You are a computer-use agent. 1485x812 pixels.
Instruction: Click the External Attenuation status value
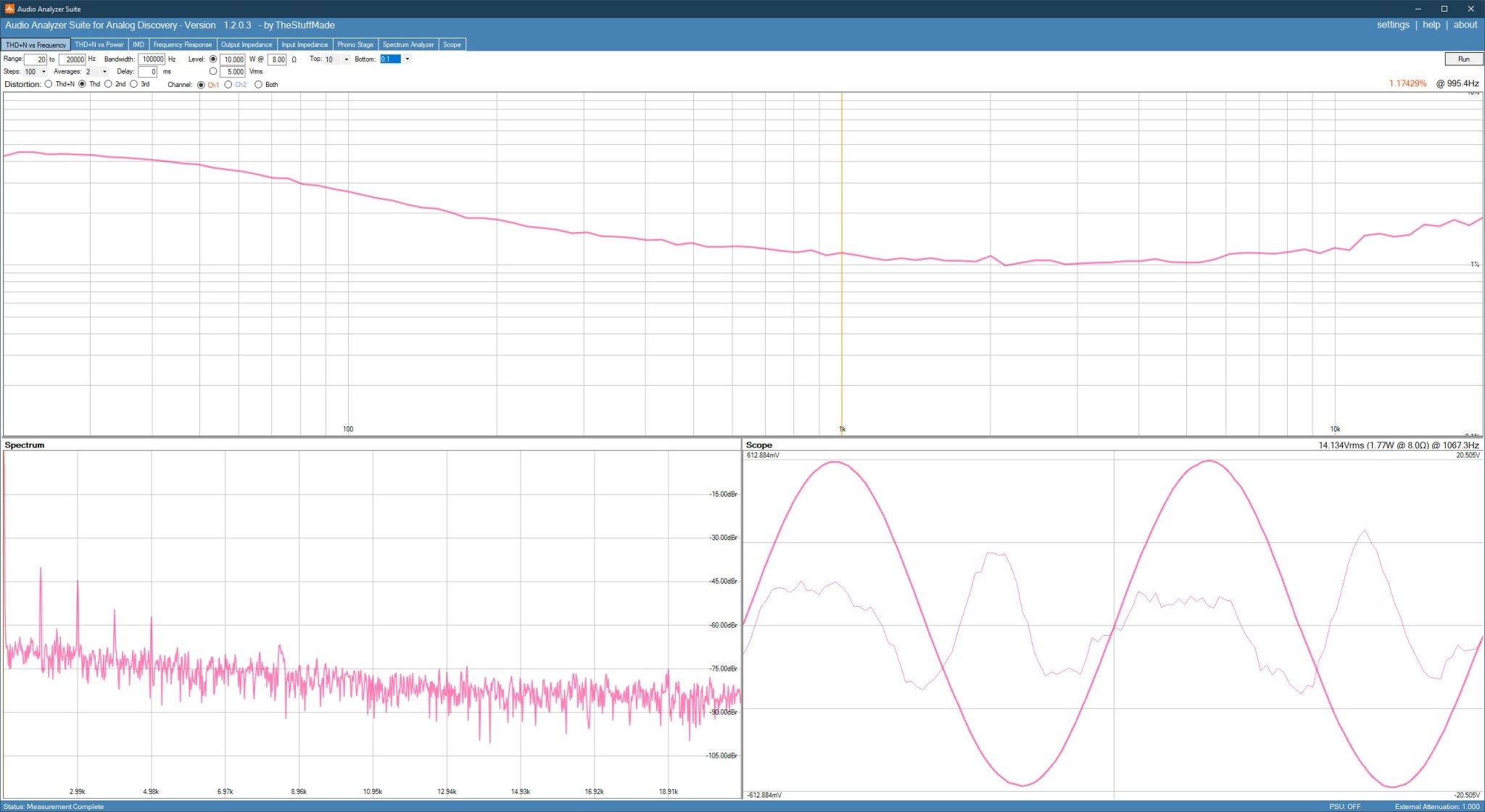coord(1437,806)
